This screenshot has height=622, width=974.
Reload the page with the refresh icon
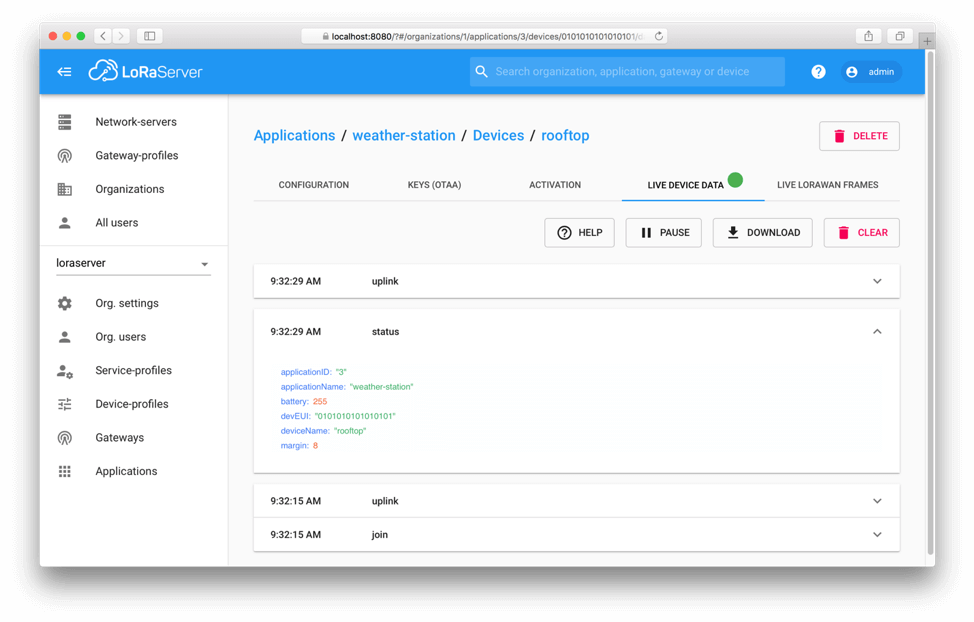click(x=659, y=36)
